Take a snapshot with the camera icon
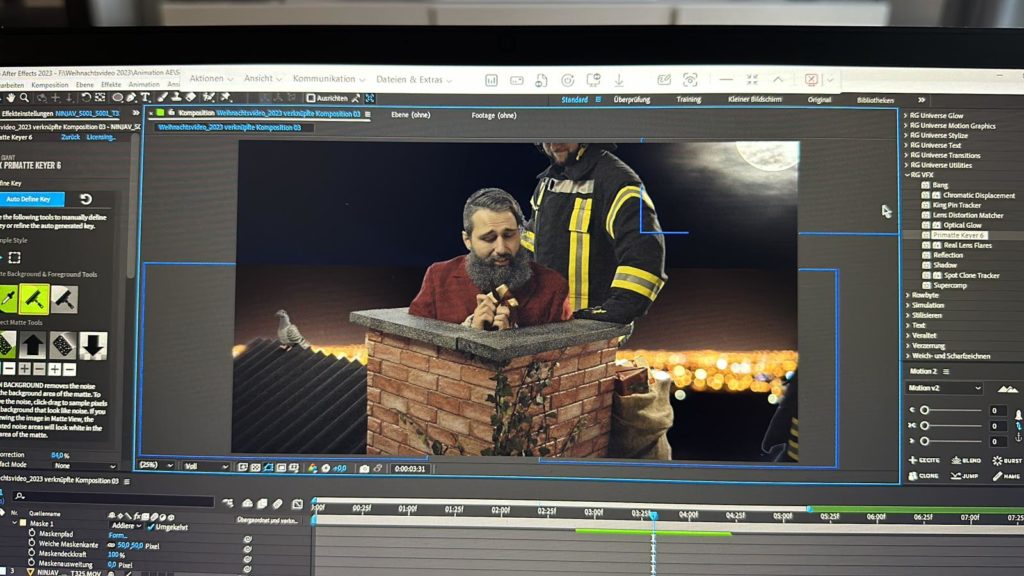 (364, 467)
